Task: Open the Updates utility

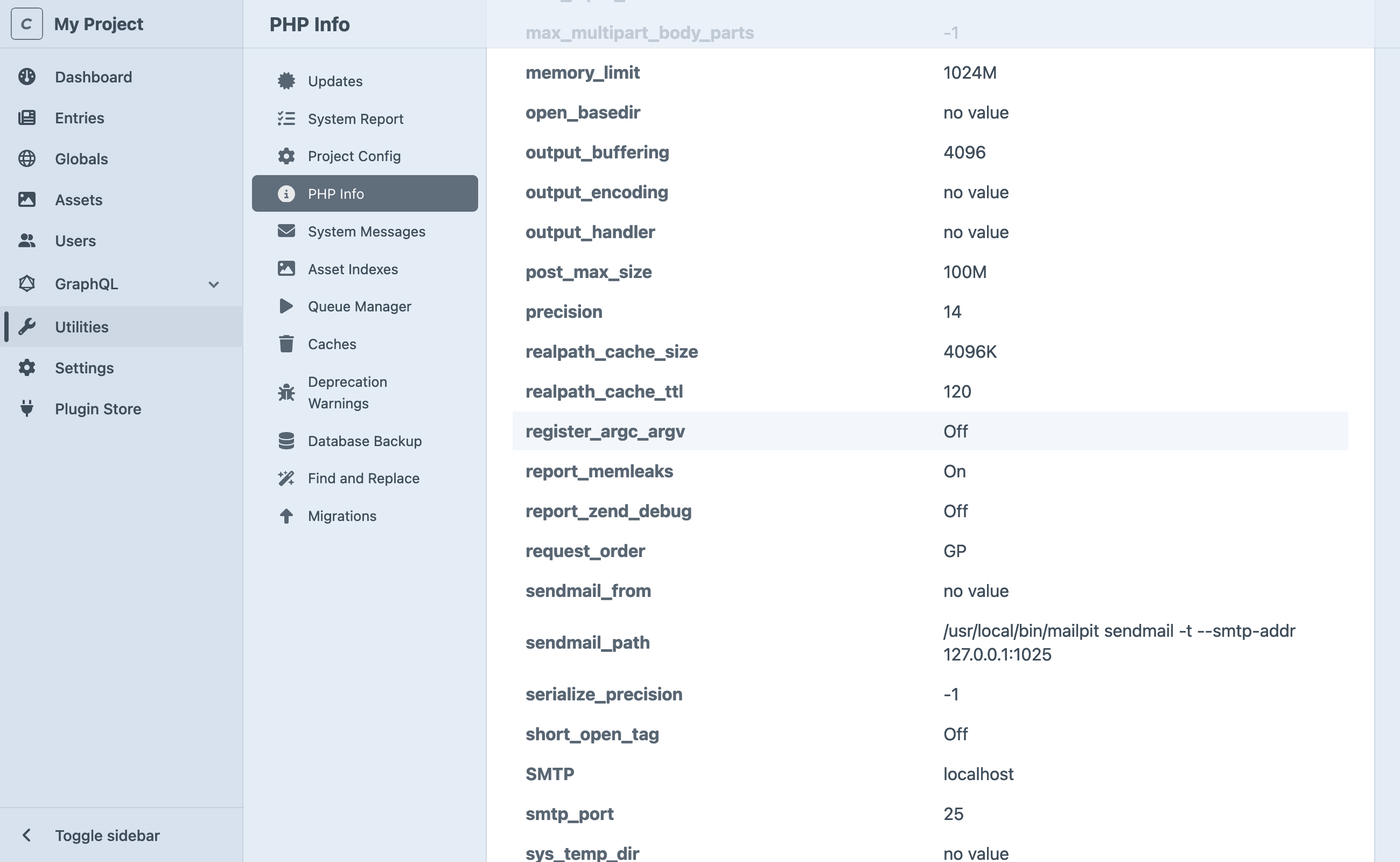Action: (x=365, y=81)
